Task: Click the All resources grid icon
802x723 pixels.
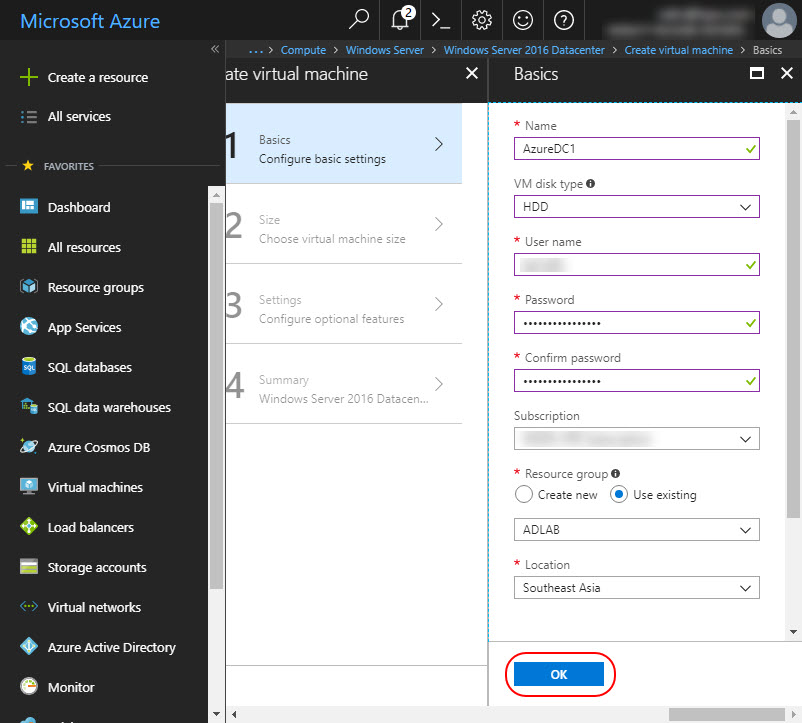Action: tap(29, 246)
